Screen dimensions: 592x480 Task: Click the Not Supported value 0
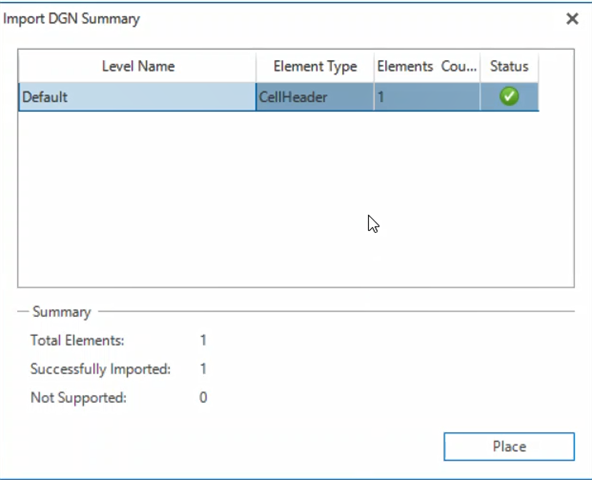click(203, 397)
